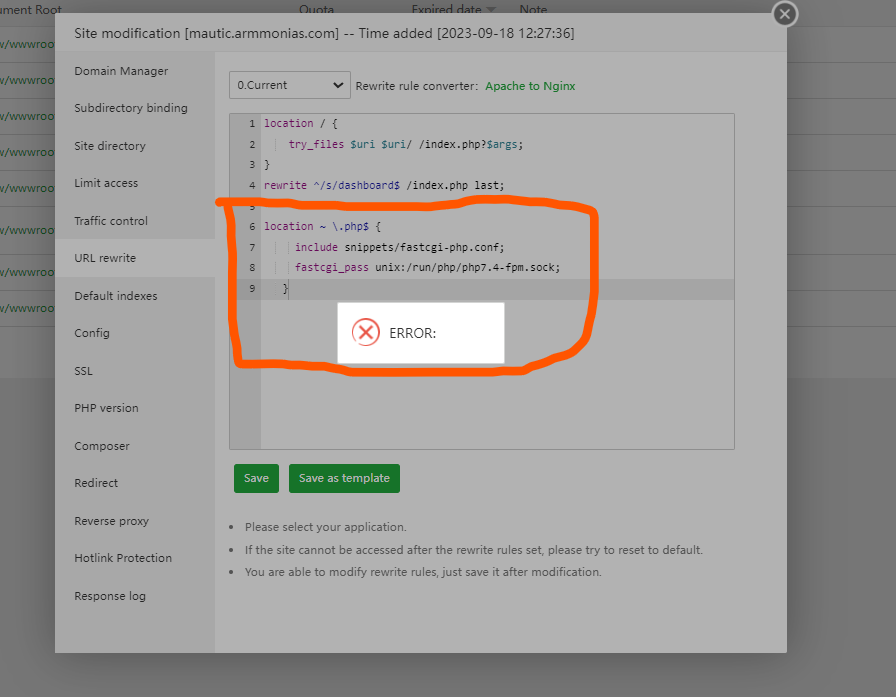896x697 pixels.
Task: Go to Hotlink Protection tab
Action: (x=123, y=558)
